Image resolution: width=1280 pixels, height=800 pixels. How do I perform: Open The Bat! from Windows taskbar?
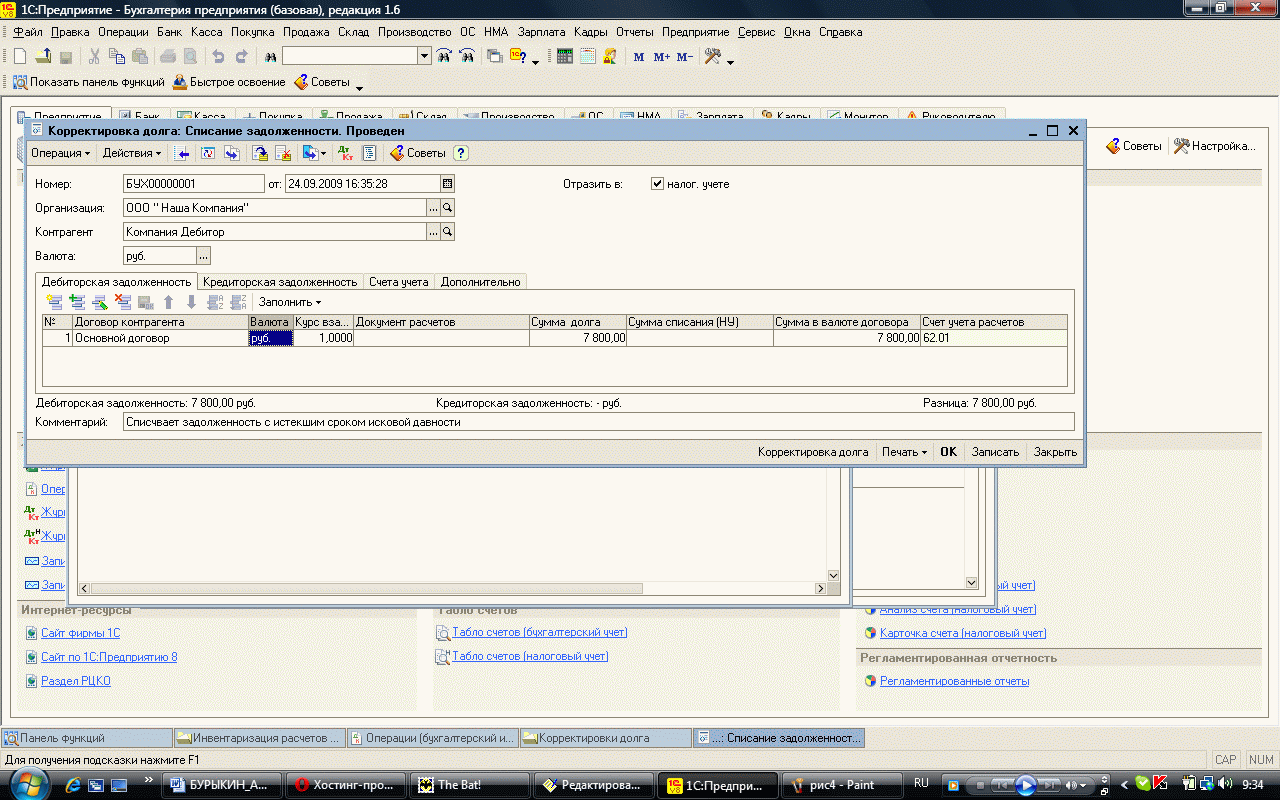coord(470,784)
